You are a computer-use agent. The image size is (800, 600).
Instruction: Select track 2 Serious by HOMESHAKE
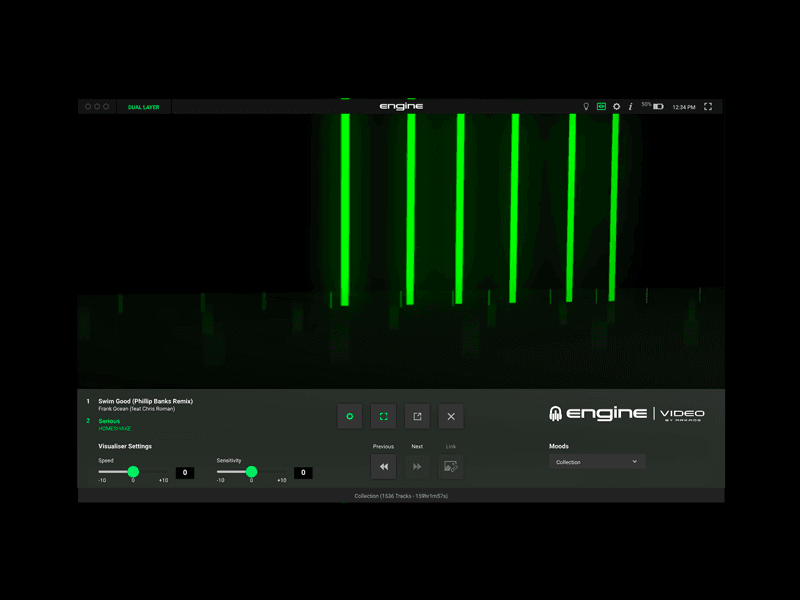pyautogui.click(x=110, y=425)
